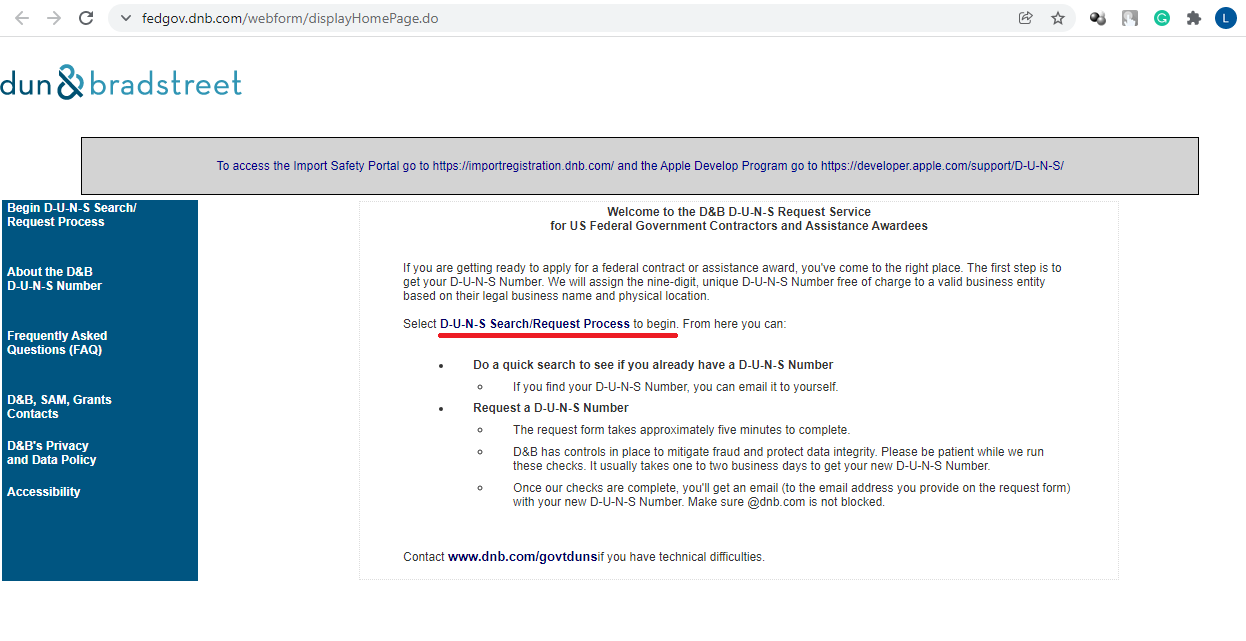Open "D&B's Privacy and Data Policy" sidebar item

tap(52, 453)
